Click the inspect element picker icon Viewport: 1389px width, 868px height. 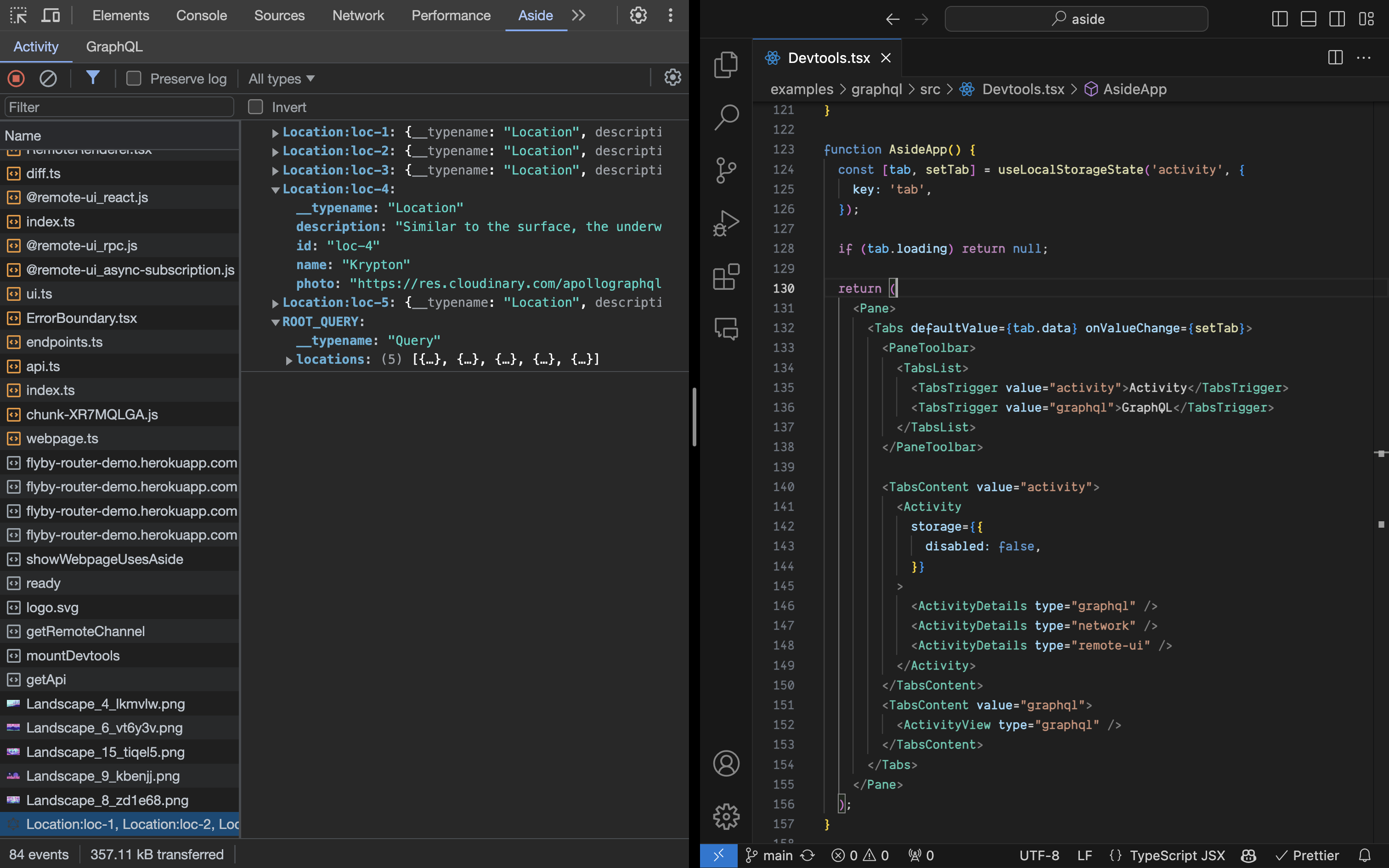(x=18, y=16)
